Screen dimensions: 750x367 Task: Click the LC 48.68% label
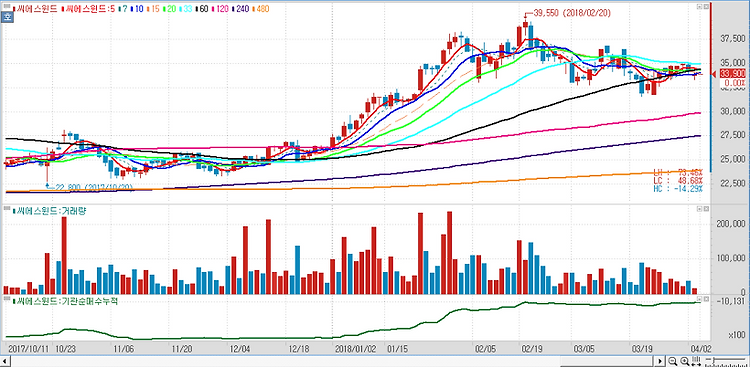[678, 180]
